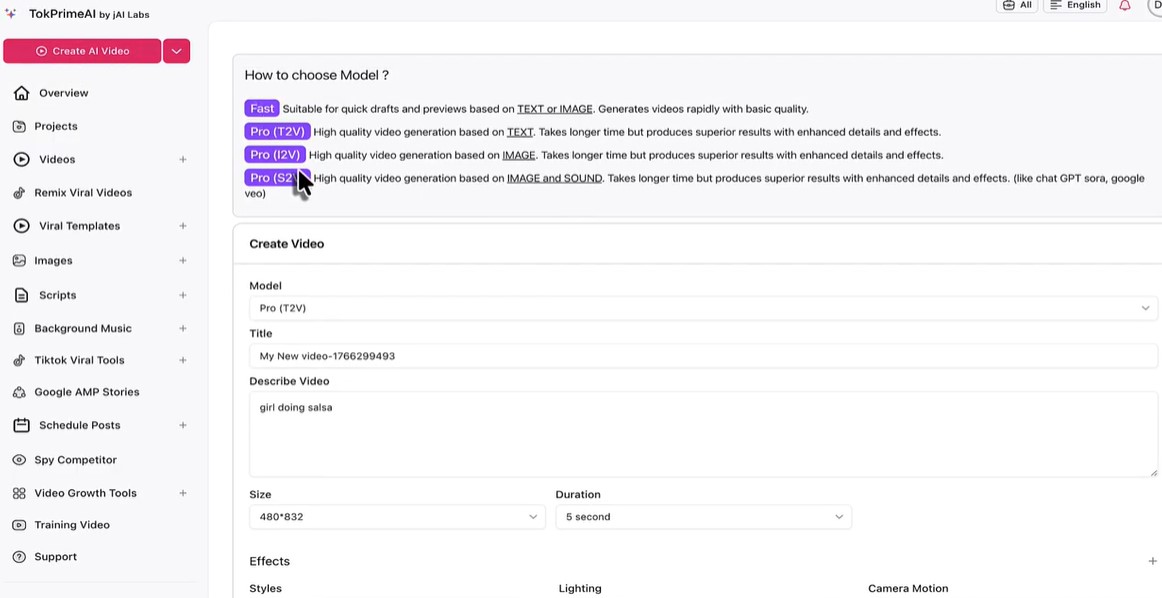Click the Spy Competitor eye icon

(19, 460)
